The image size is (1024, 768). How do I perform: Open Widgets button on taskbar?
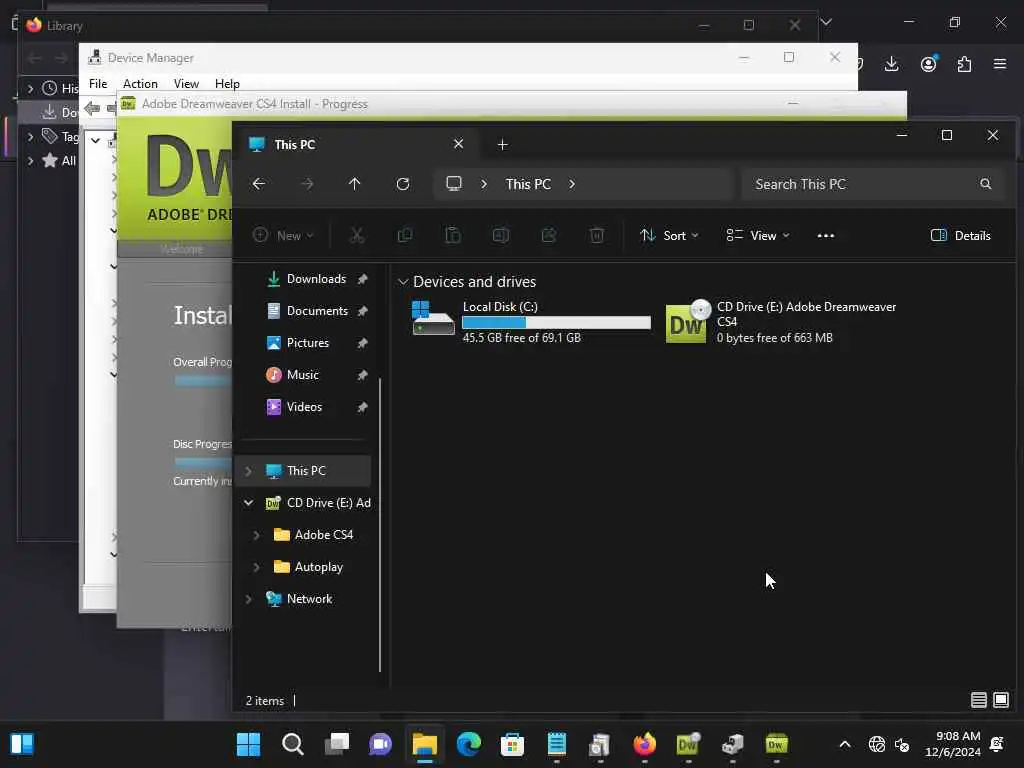(x=22, y=744)
